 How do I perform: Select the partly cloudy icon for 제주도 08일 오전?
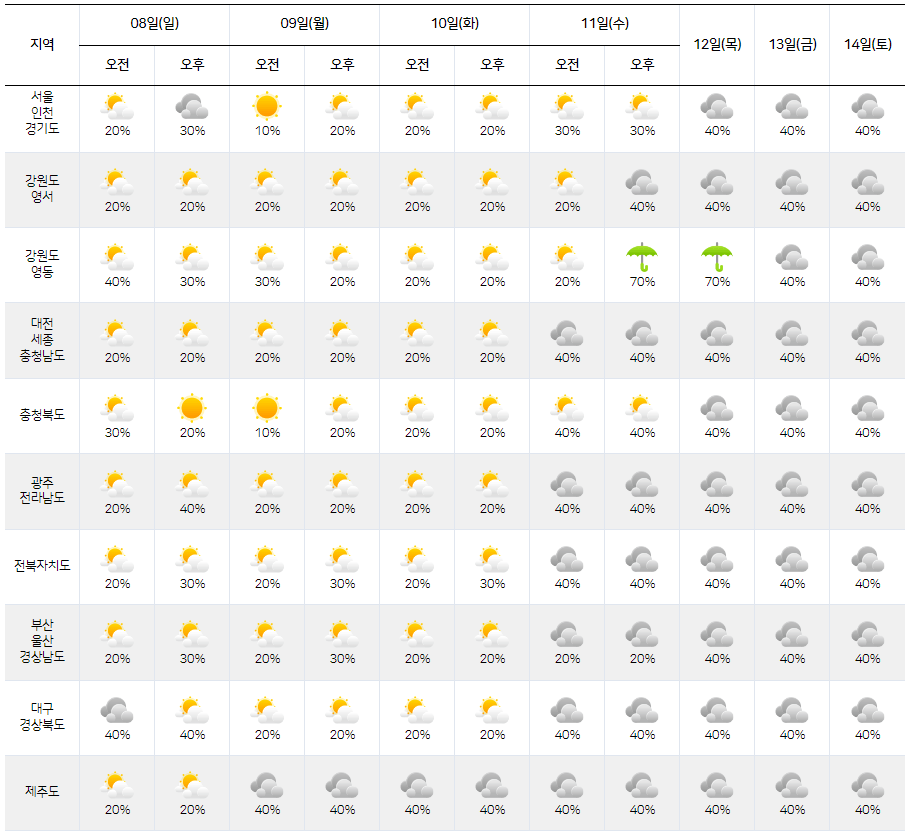(x=117, y=785)
